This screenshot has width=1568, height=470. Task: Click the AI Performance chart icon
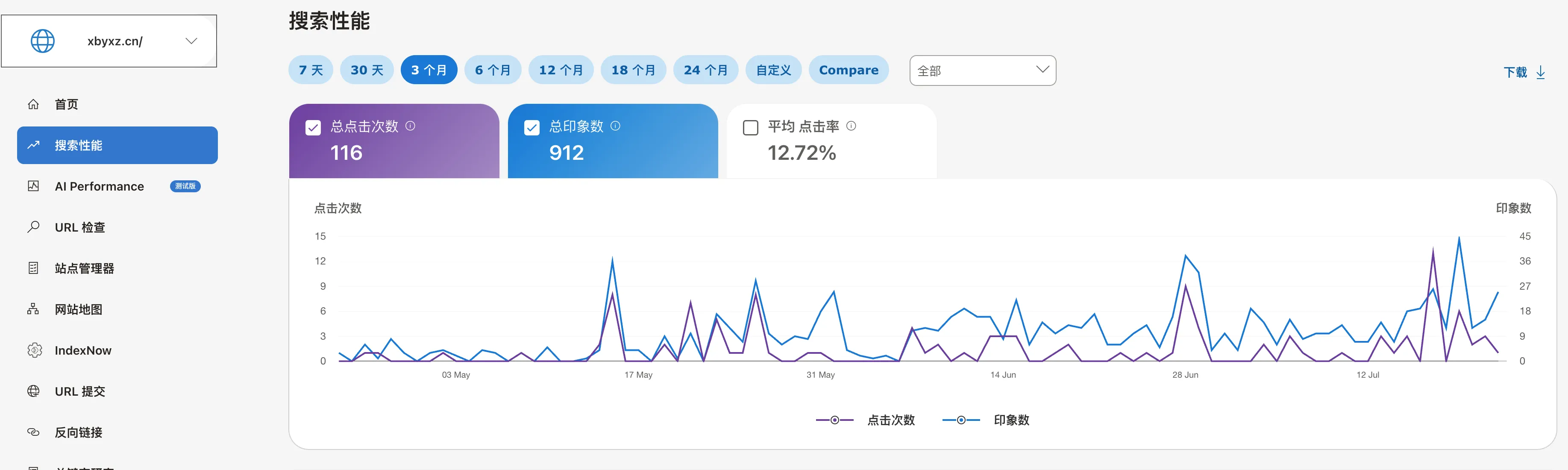[x=33, y=186]
